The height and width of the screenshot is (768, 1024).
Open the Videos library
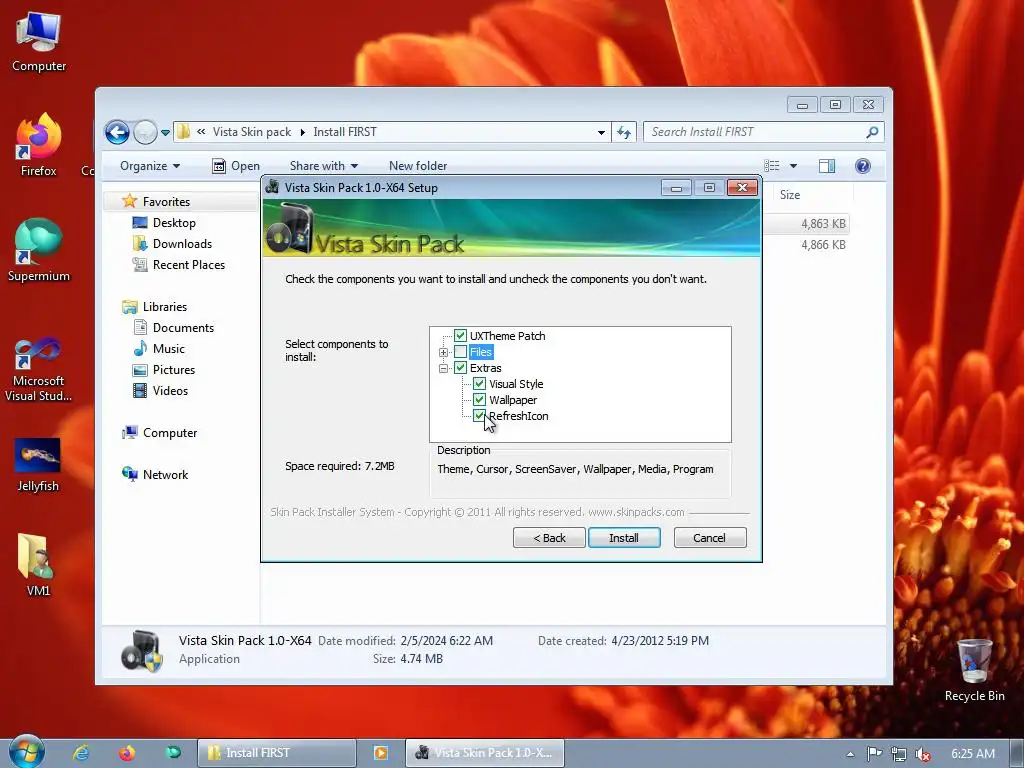(x=170, y=391)
